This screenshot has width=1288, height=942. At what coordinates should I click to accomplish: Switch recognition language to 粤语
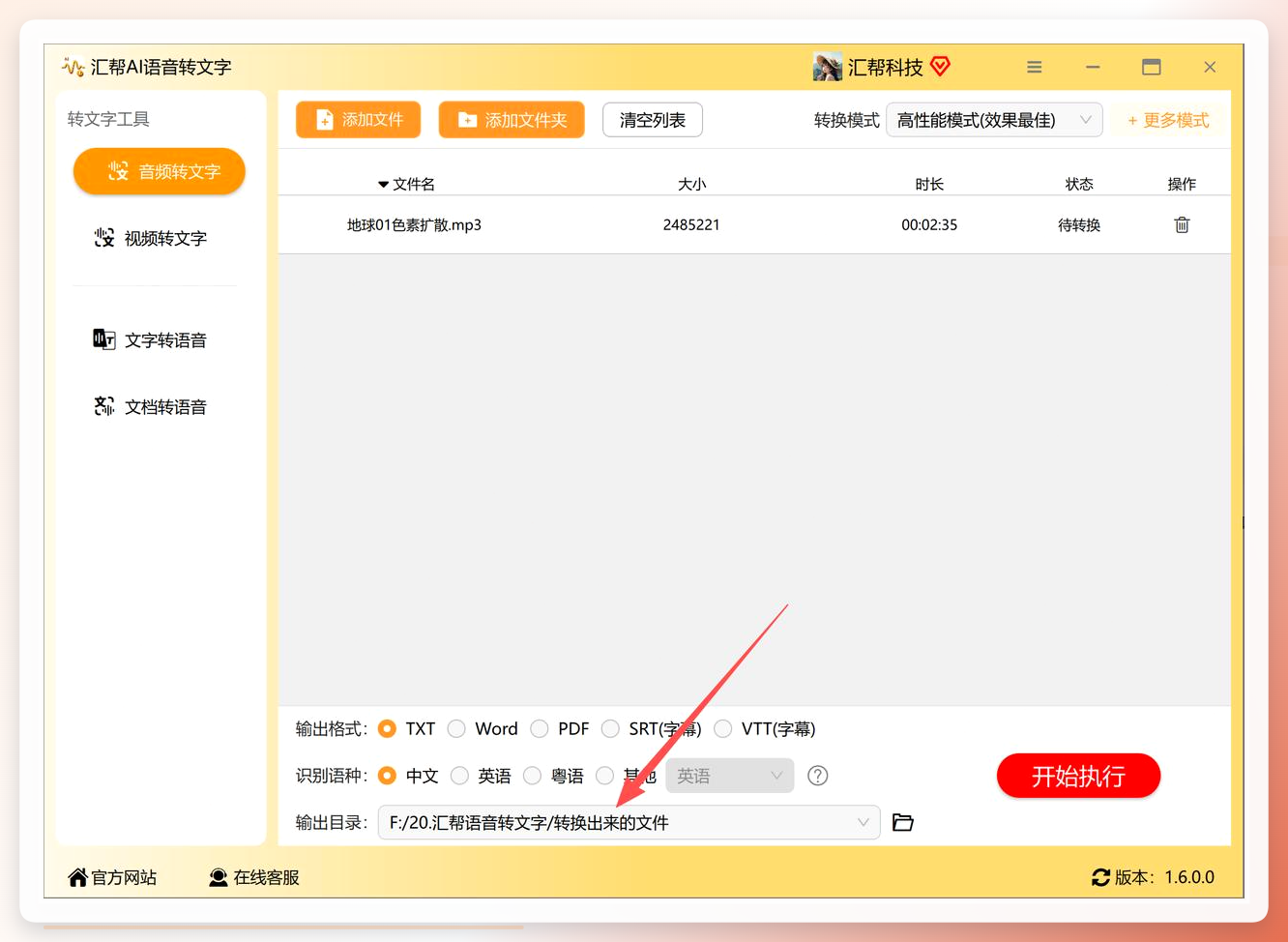532,776
